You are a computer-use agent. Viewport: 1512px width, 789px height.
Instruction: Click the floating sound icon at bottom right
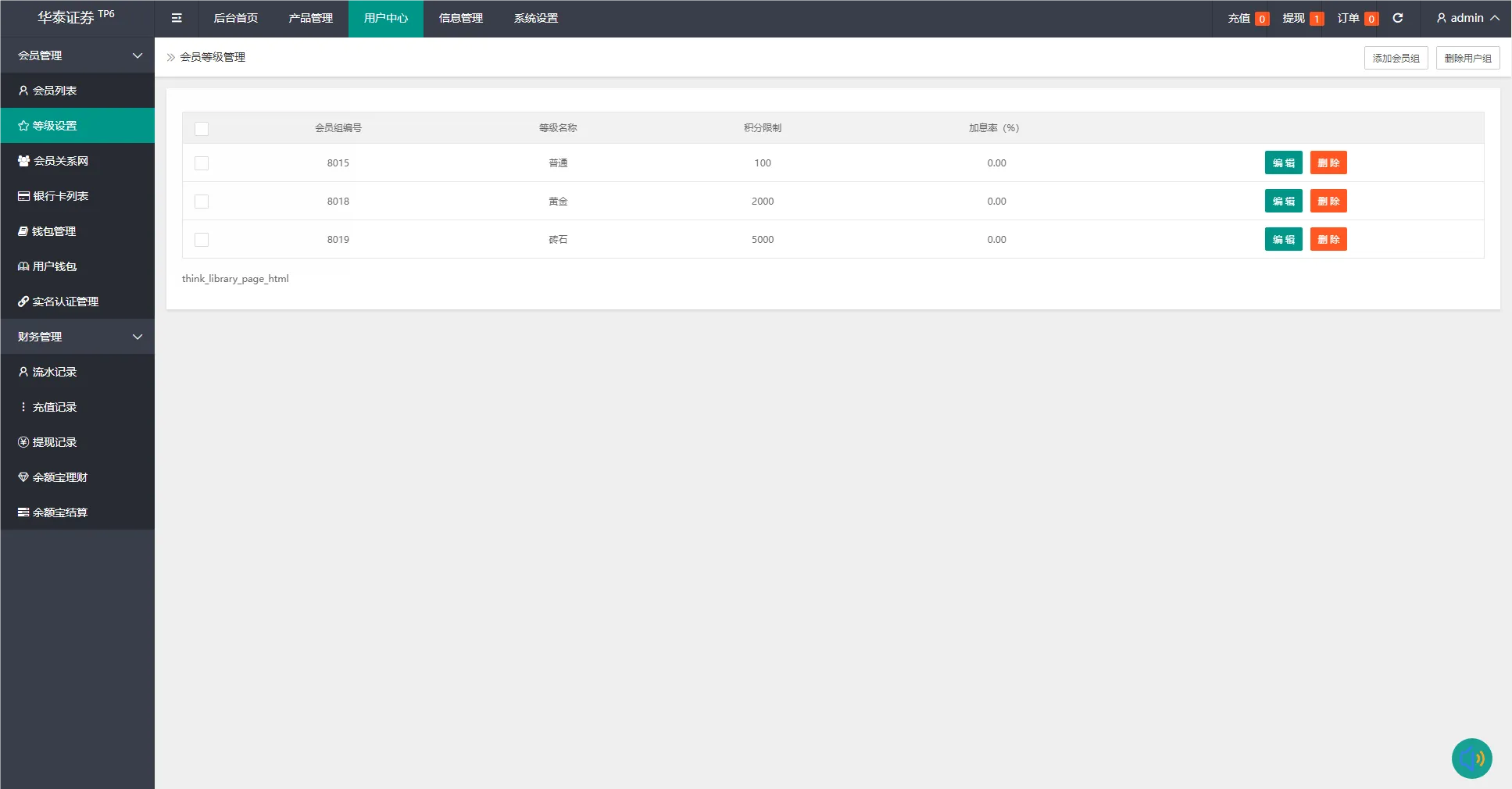click(x=1471, y=759)
